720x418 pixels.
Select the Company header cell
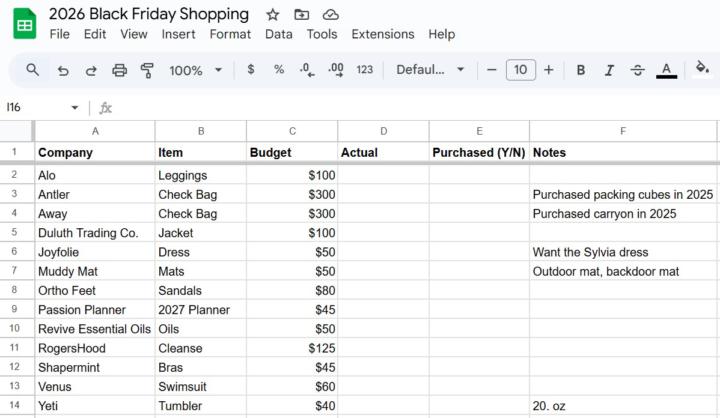(95, 153)
